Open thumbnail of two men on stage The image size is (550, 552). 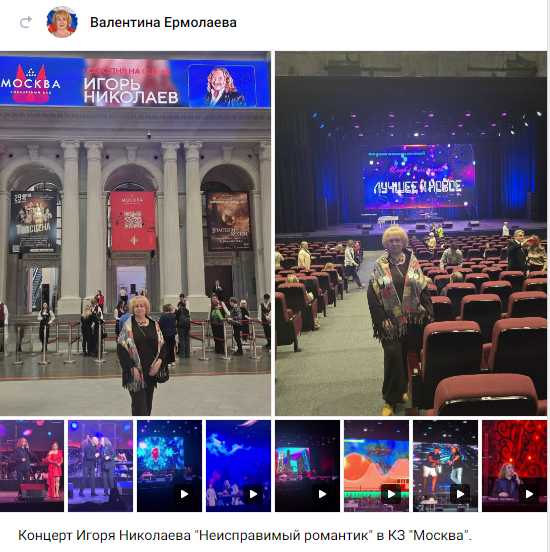coord(100,466)
